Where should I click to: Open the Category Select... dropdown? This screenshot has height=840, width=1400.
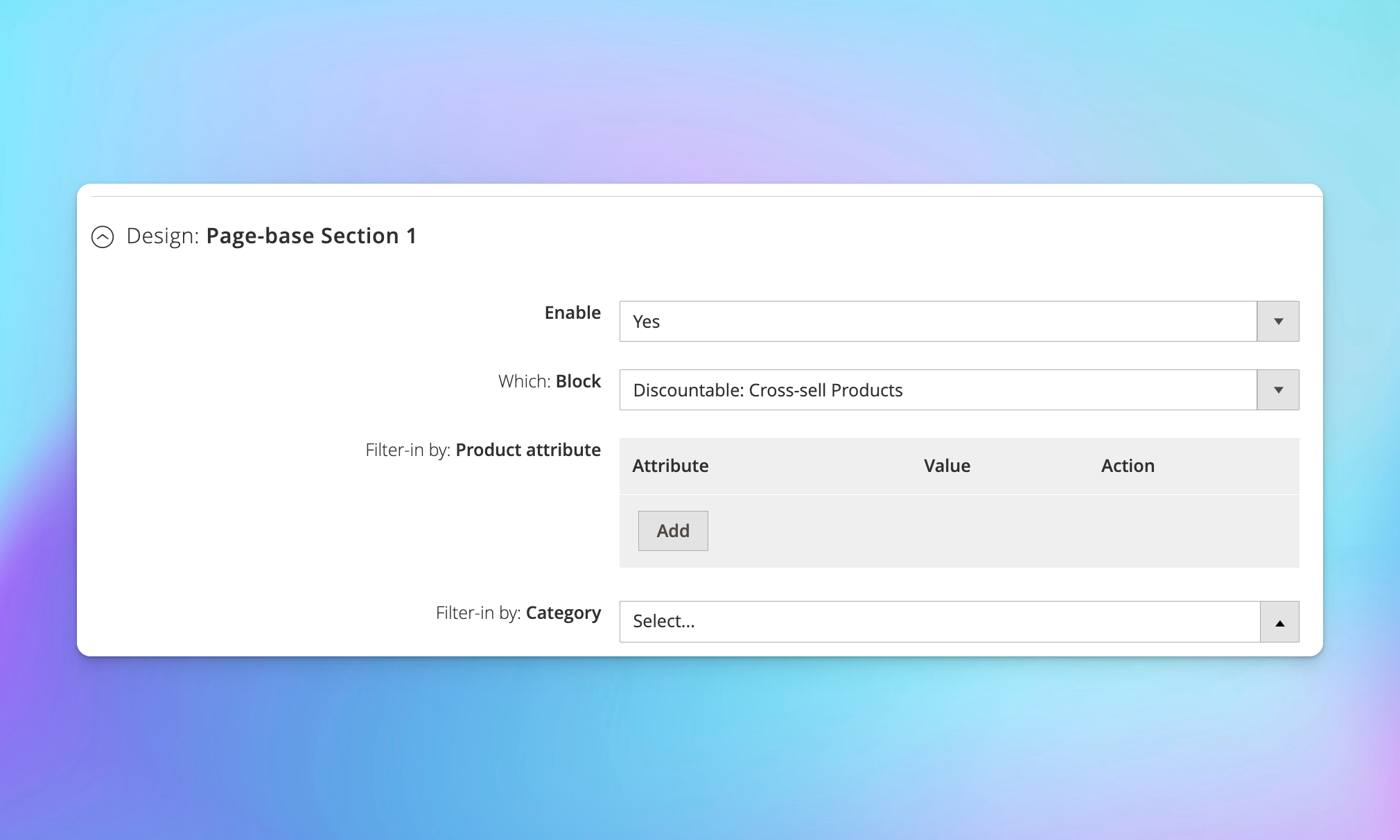click(x=959, y=622)
